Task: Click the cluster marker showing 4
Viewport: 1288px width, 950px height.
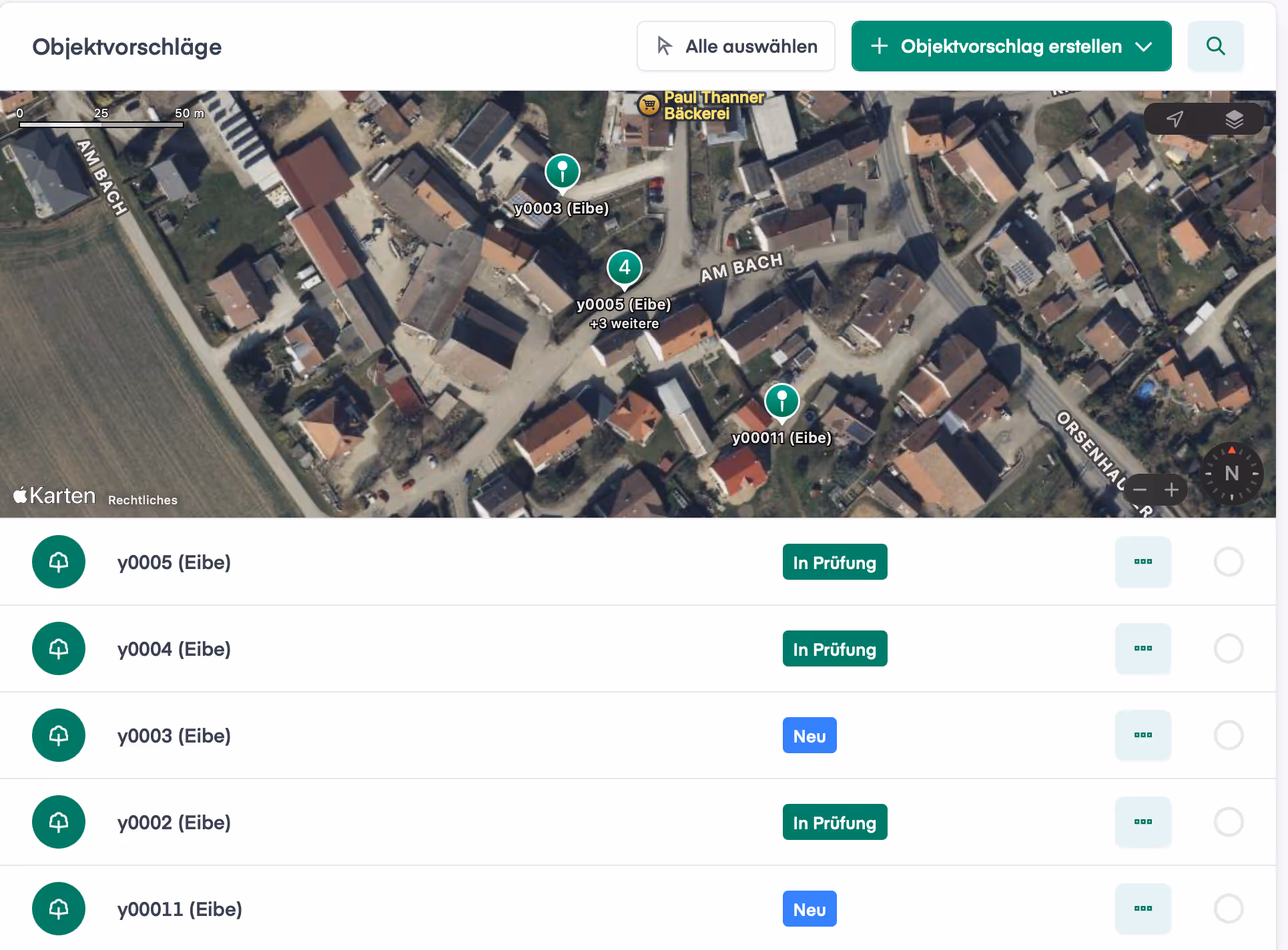Action: (624, 268)
